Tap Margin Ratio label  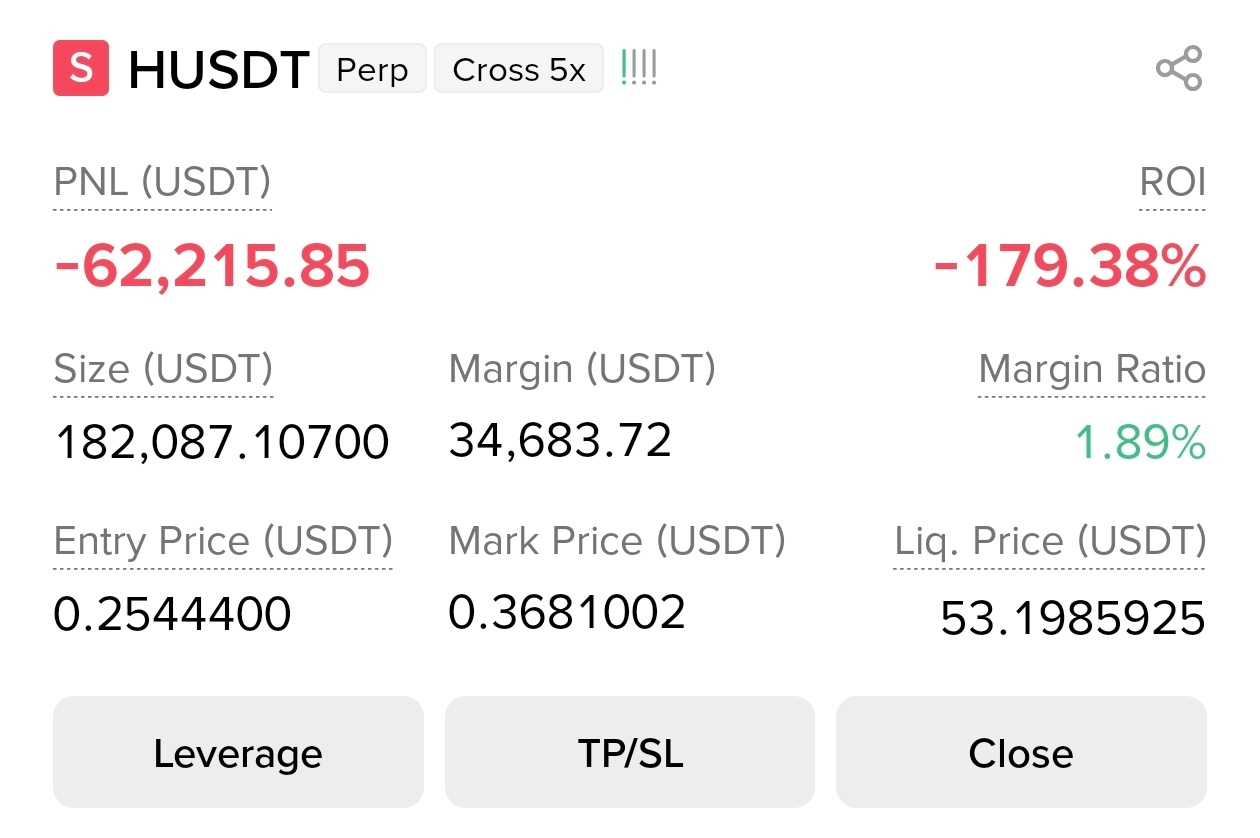(1092, 369)
